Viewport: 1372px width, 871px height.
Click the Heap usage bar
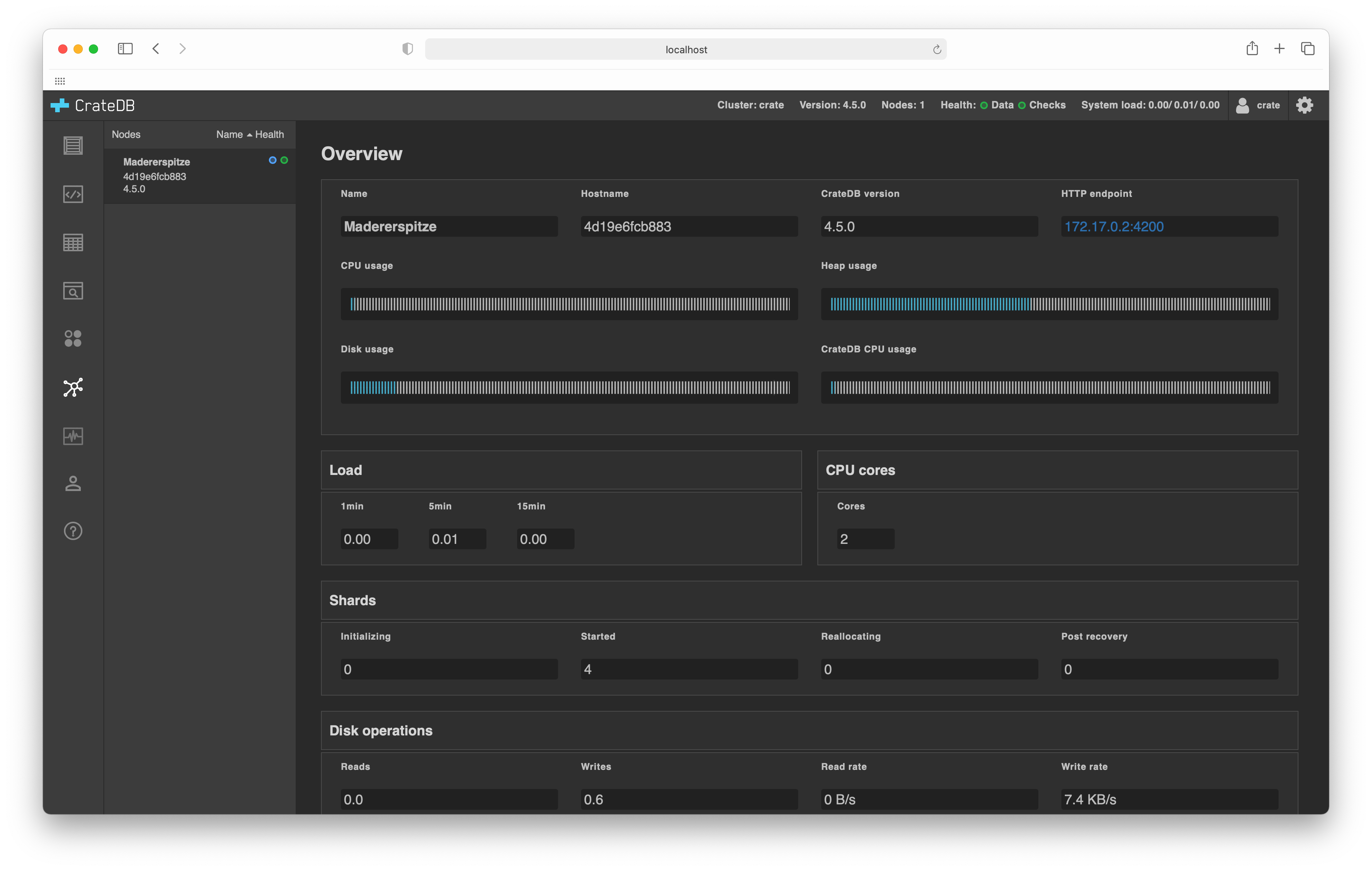click(1049, 304)
